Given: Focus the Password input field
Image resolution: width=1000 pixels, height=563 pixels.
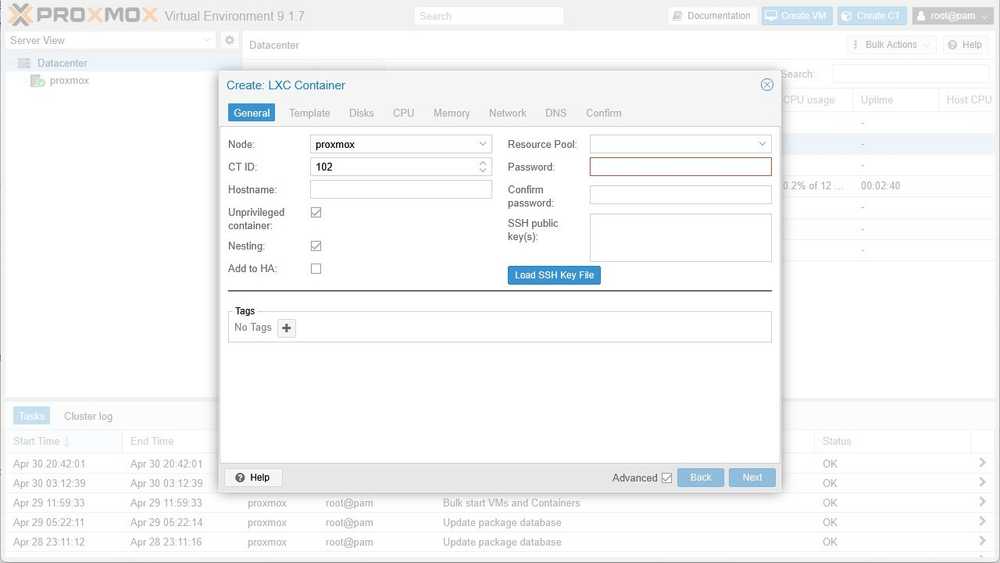Looking at the screenshot, I should [x=680, y=167].
